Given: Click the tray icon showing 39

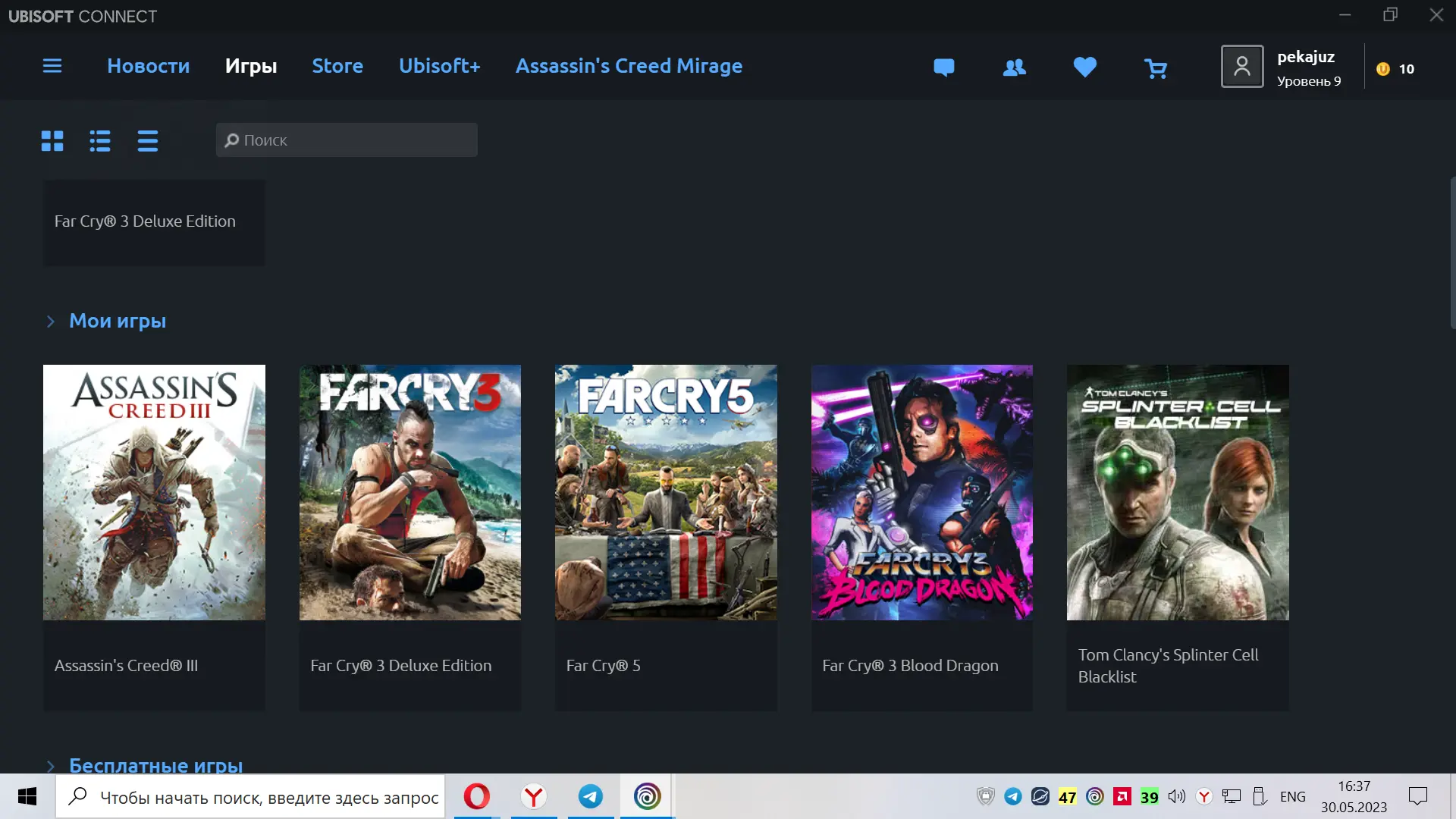Looking at the screenshot, I should point(1150,796).
